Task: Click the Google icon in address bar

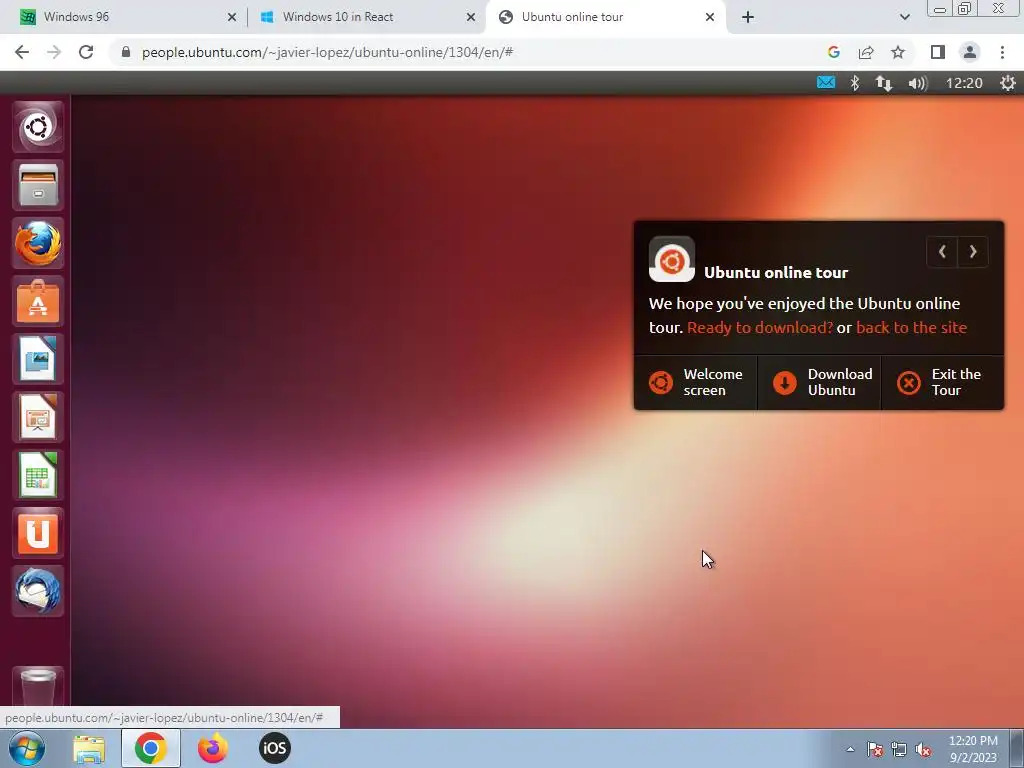Action: (833, 52)
